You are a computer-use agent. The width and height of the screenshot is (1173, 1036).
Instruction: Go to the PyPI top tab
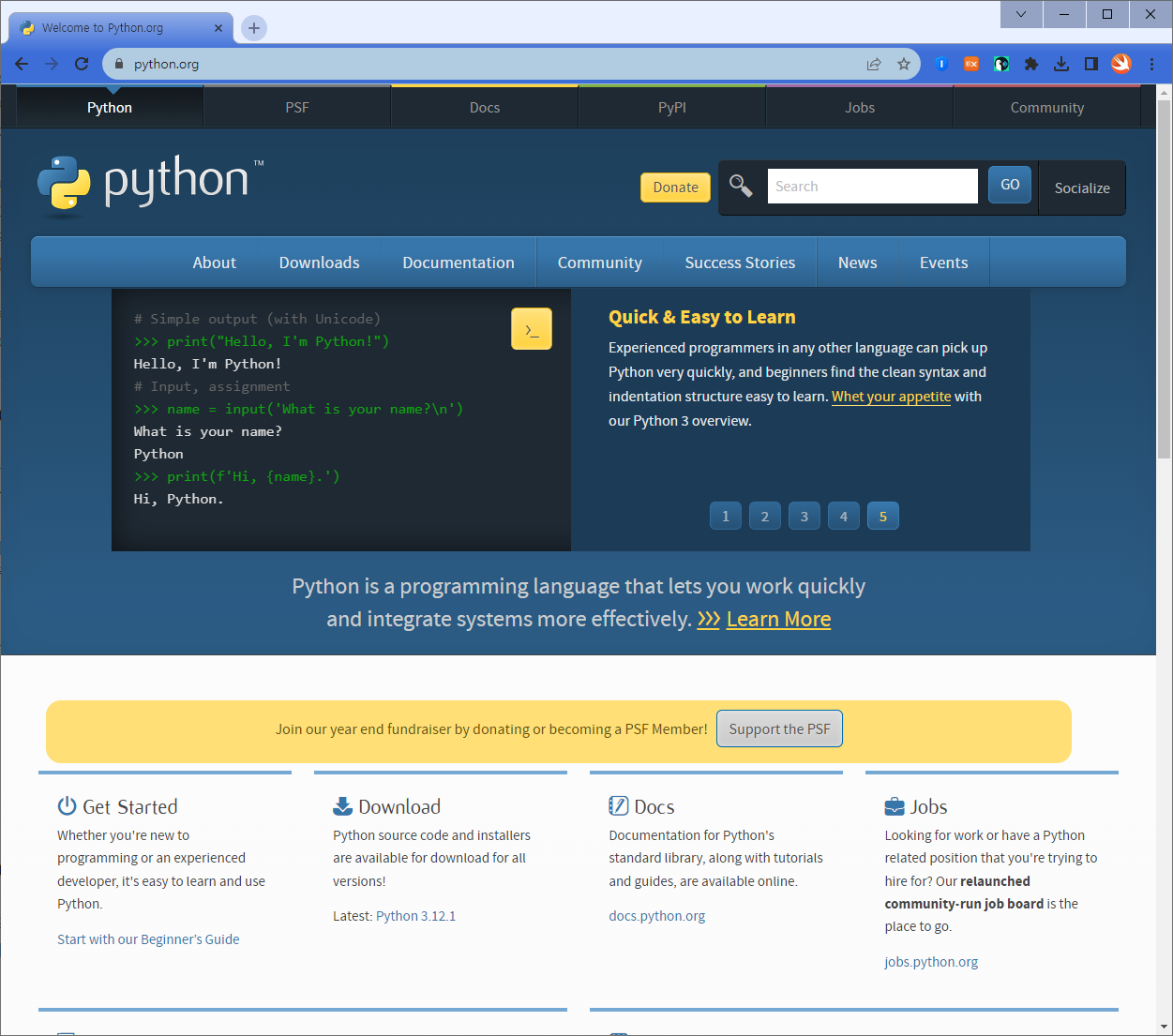point(672,107)
